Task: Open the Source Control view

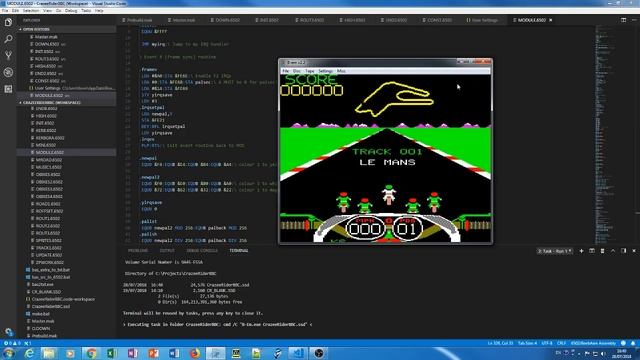Action: pyautogui.click(x=8, y=56)
